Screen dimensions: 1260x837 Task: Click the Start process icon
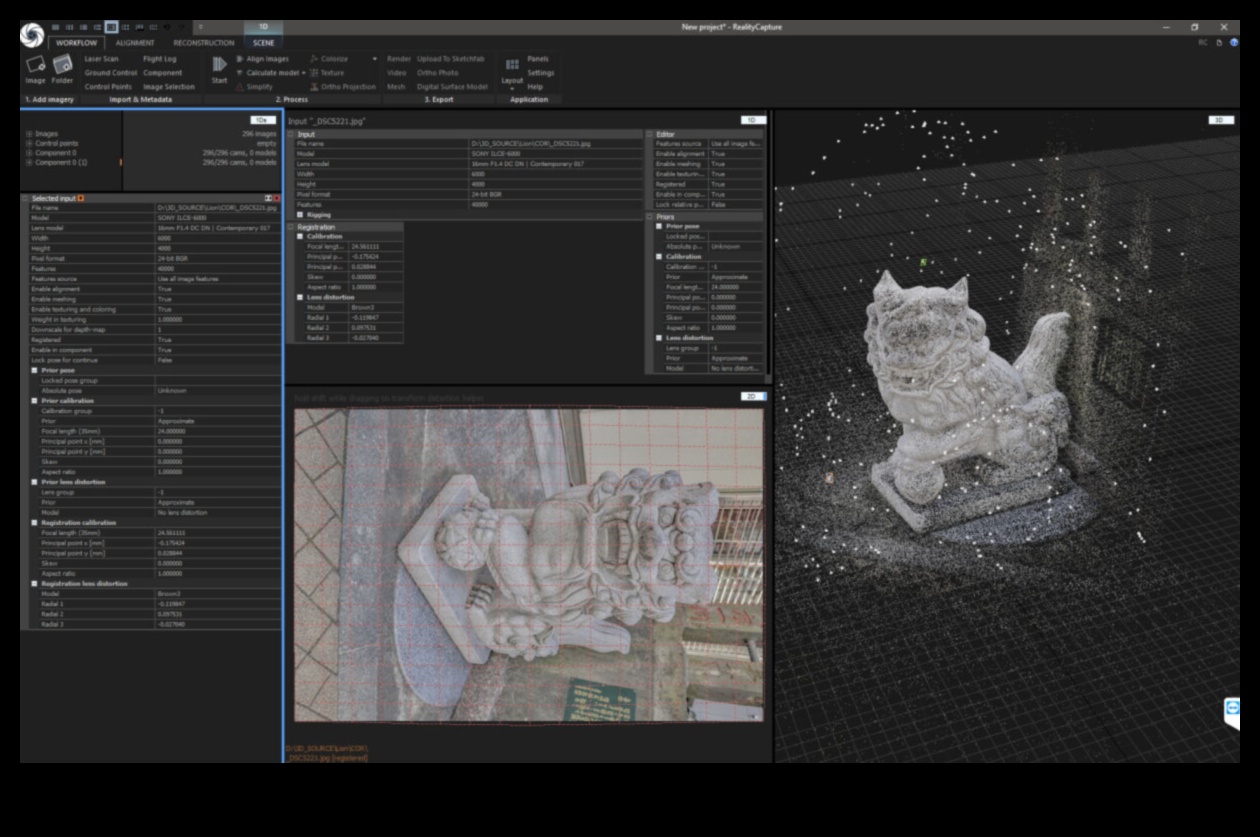219,65
